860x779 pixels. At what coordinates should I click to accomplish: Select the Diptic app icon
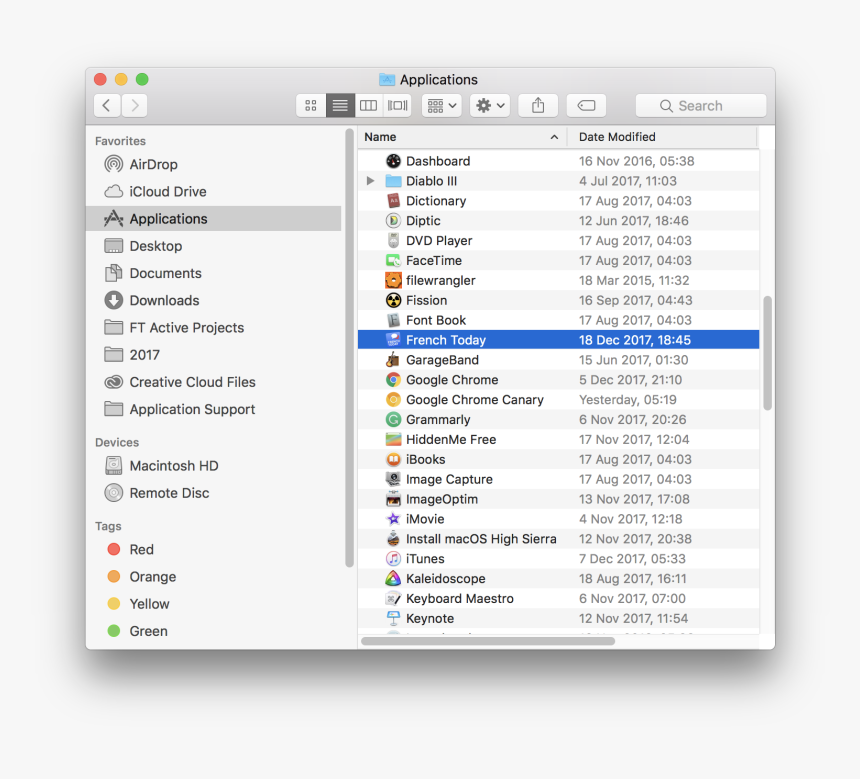(x=393, y=221)
